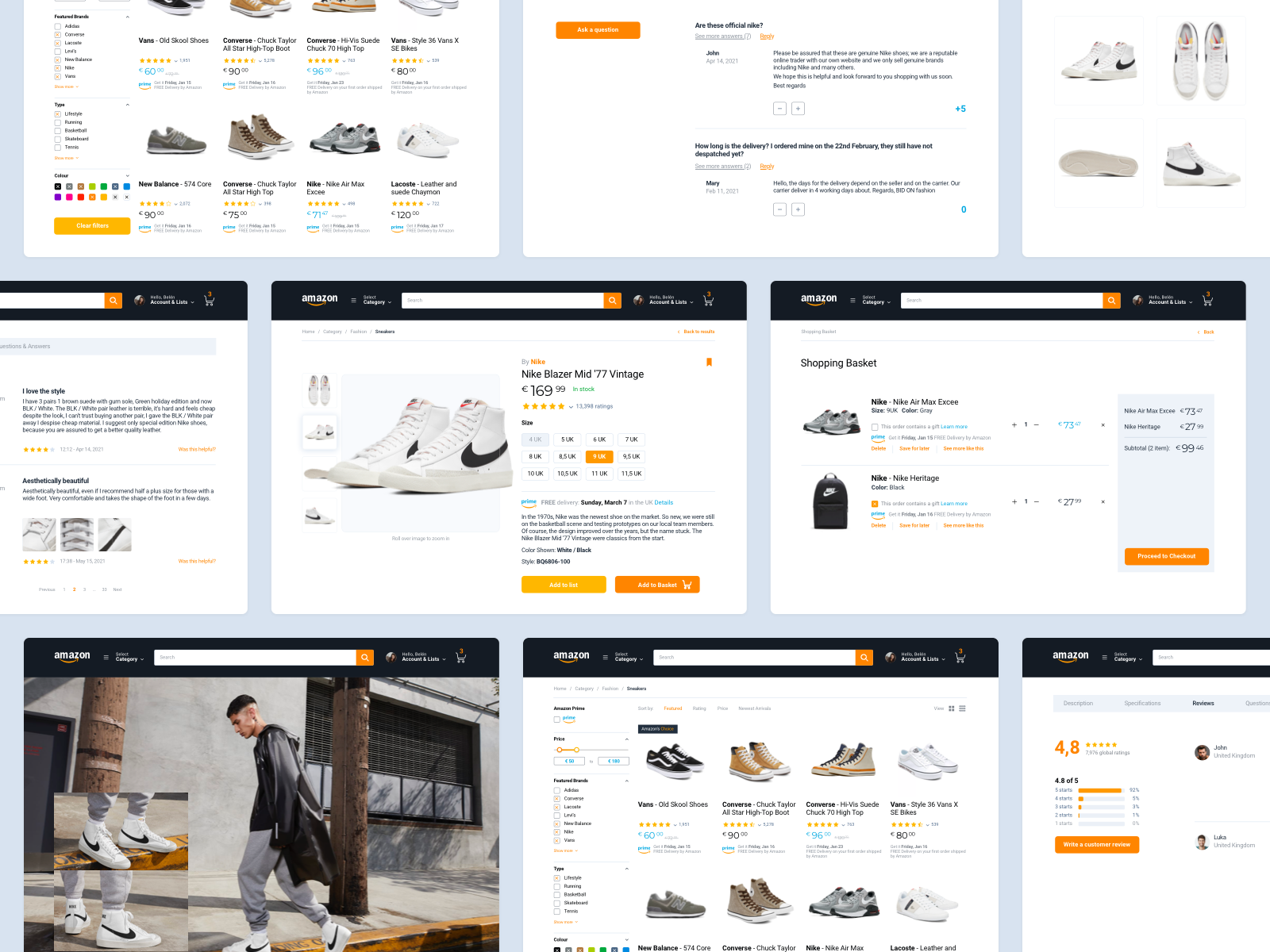
Task: Switch to the Specifications tab
Action: [x=1143, y=703]
